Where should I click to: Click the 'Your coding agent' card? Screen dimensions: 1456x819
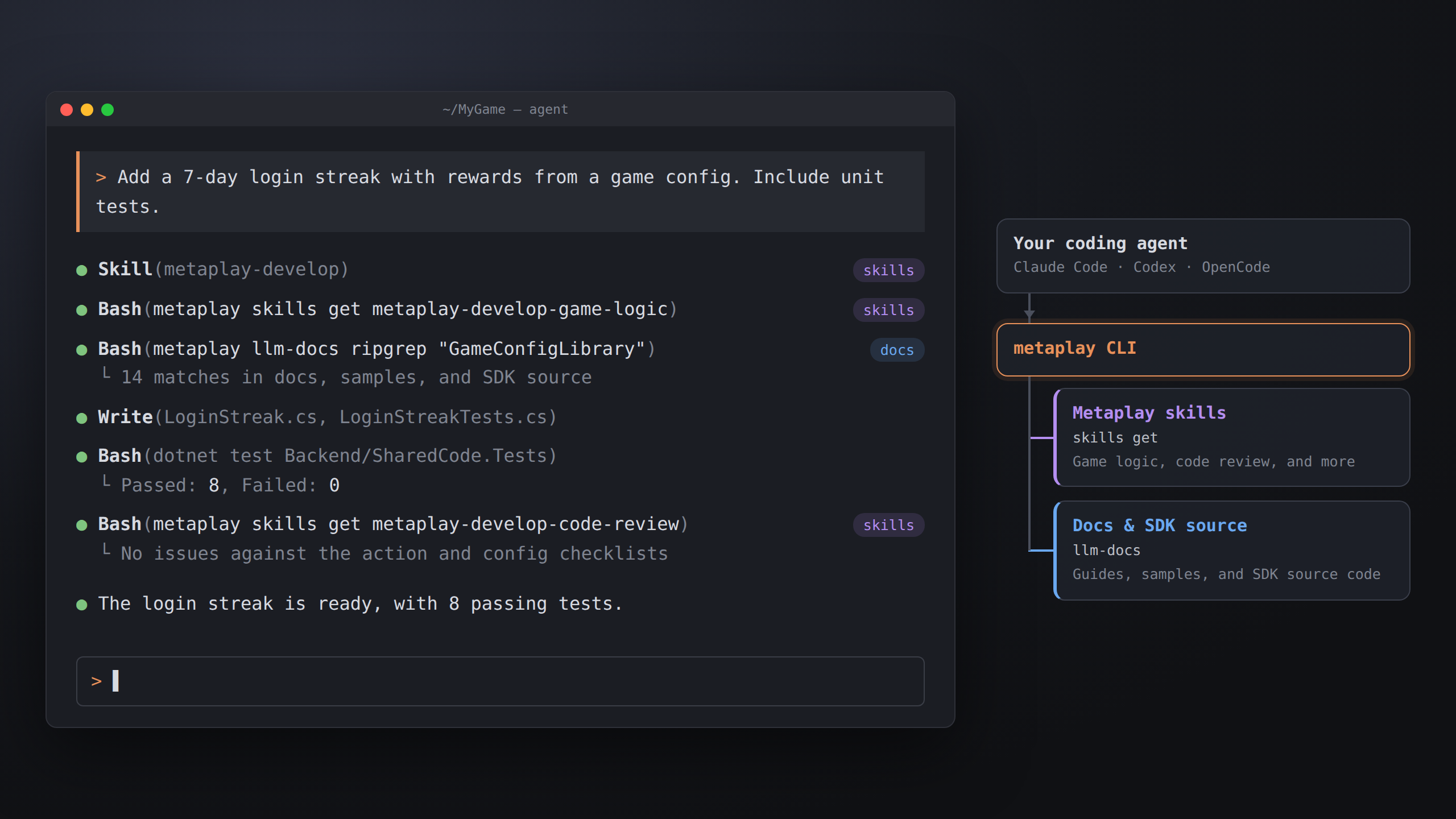[x=1203, y=256]
